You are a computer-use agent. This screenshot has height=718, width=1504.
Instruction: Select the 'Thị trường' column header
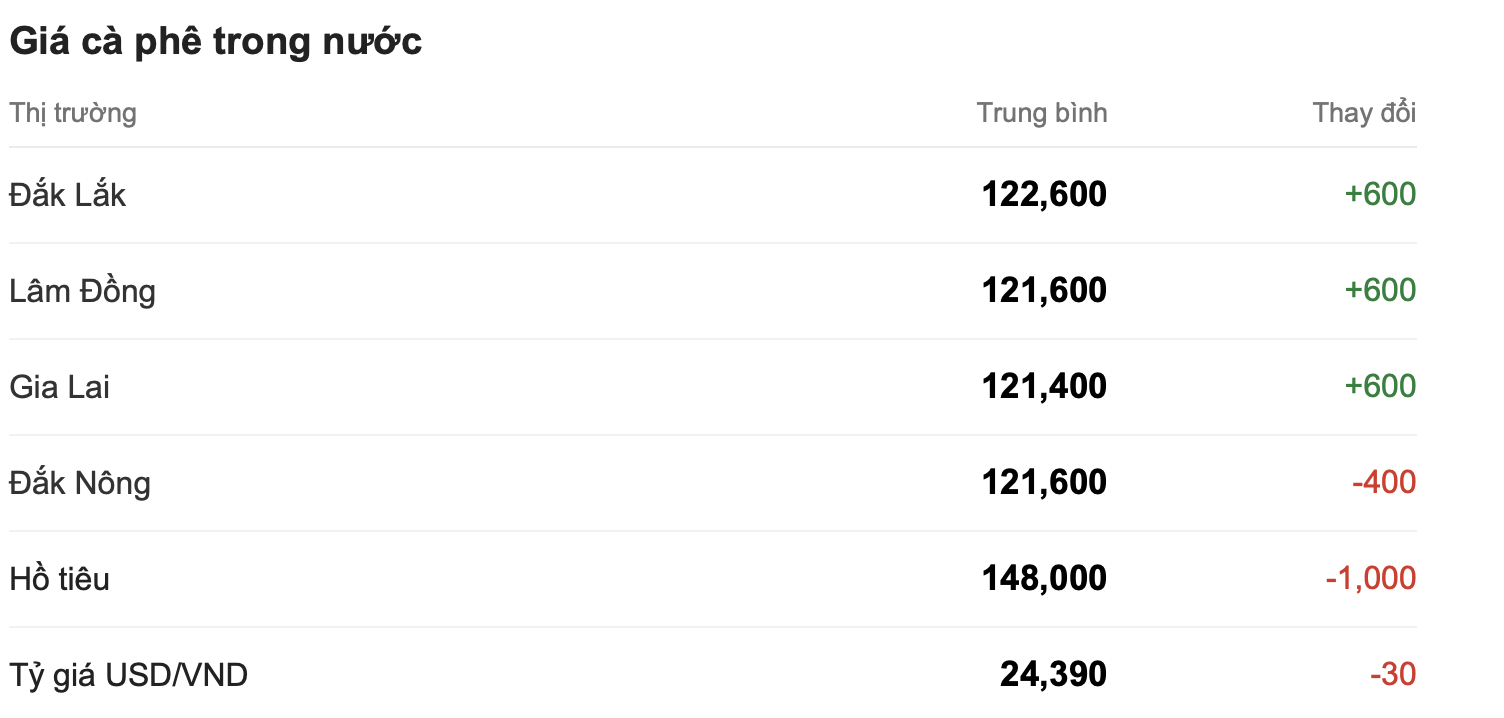[73, 113]
